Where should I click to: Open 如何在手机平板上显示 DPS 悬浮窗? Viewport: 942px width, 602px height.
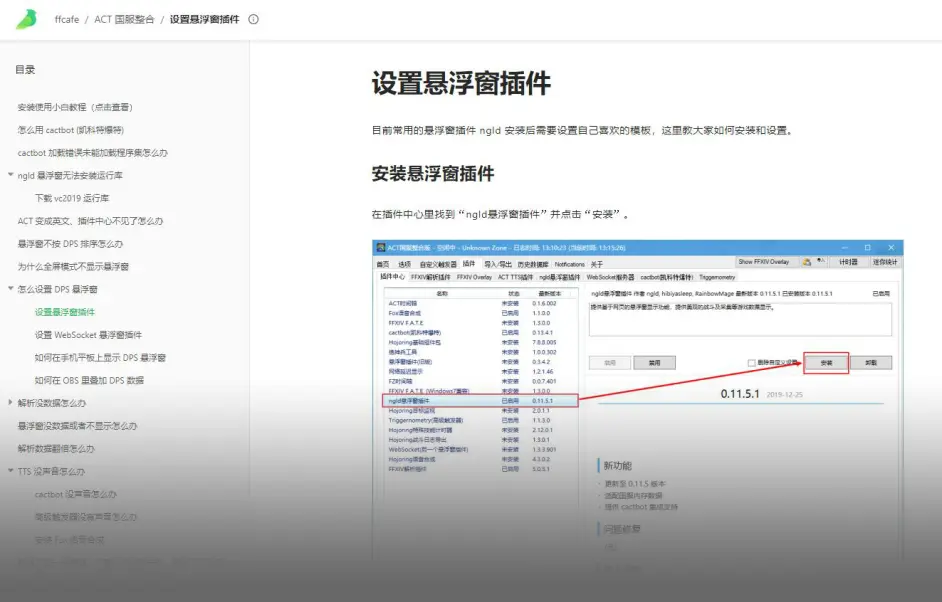tap(100, 357)
